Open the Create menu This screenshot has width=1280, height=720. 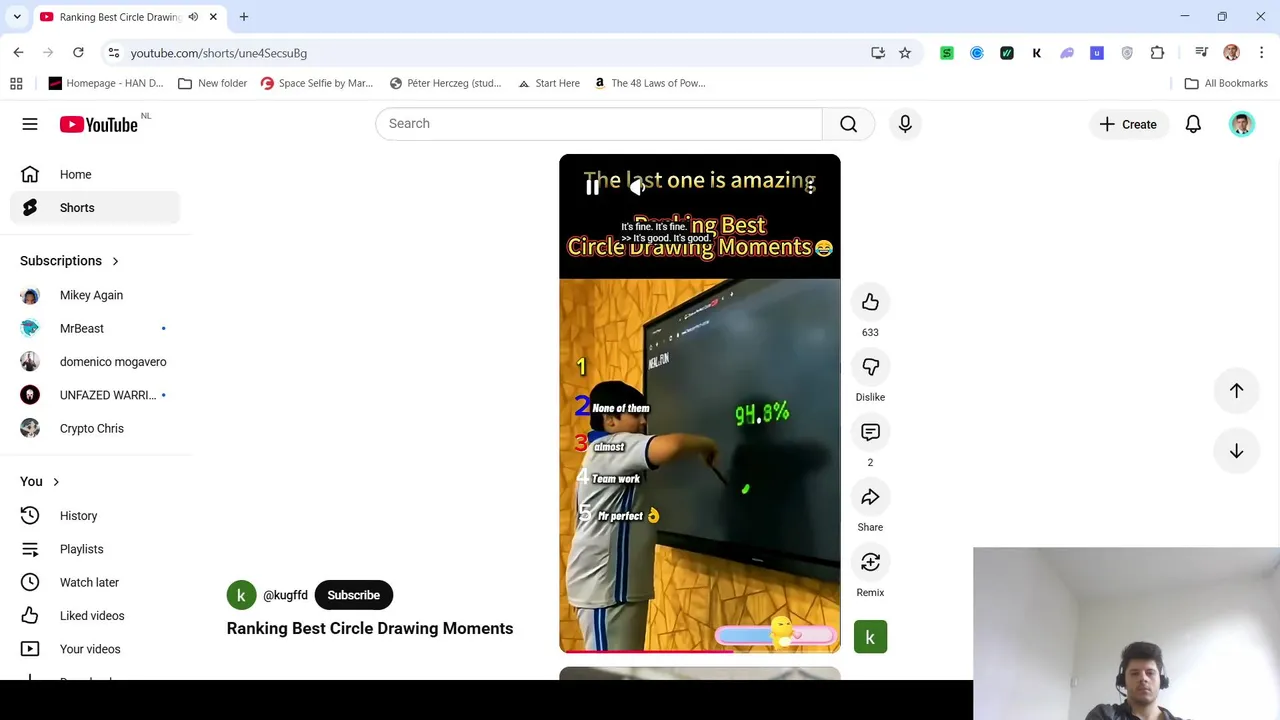click(1128, 124)
